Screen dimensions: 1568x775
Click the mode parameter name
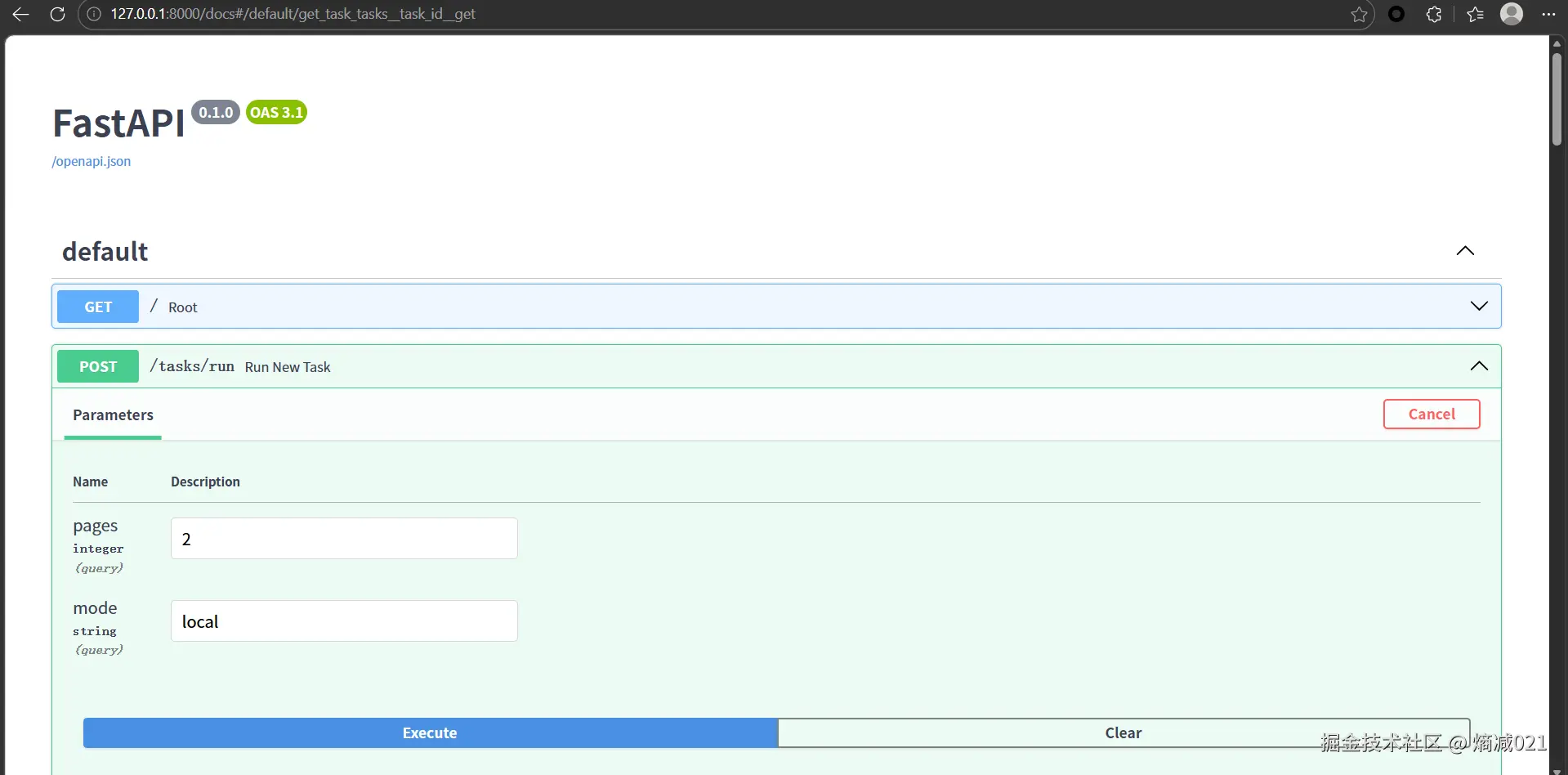click(95, 608)
